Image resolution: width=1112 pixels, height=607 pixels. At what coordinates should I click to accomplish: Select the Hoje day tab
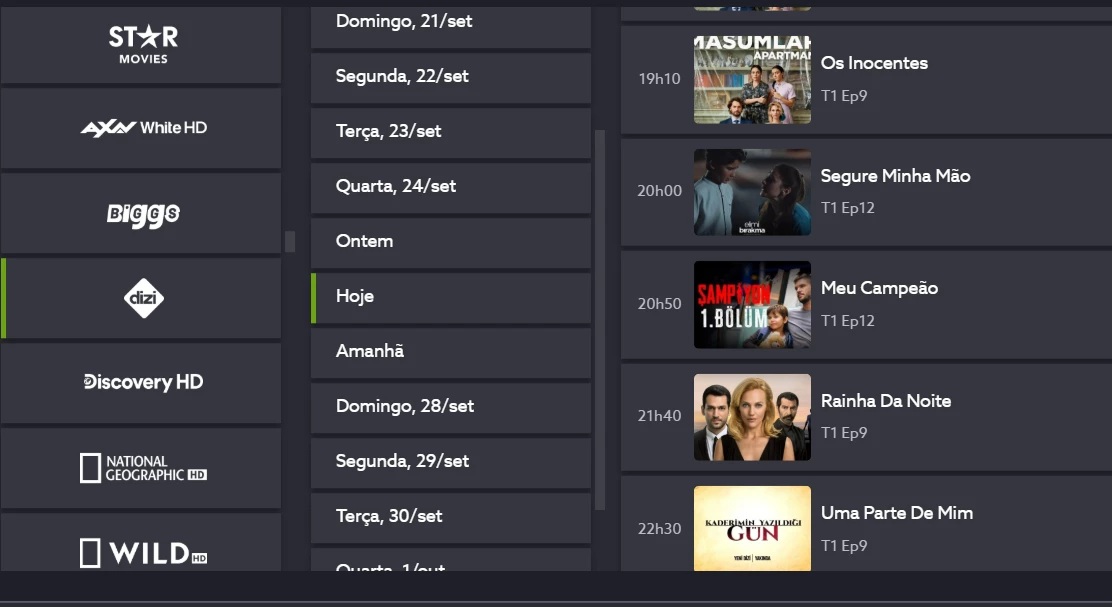(x=451, y=298)
